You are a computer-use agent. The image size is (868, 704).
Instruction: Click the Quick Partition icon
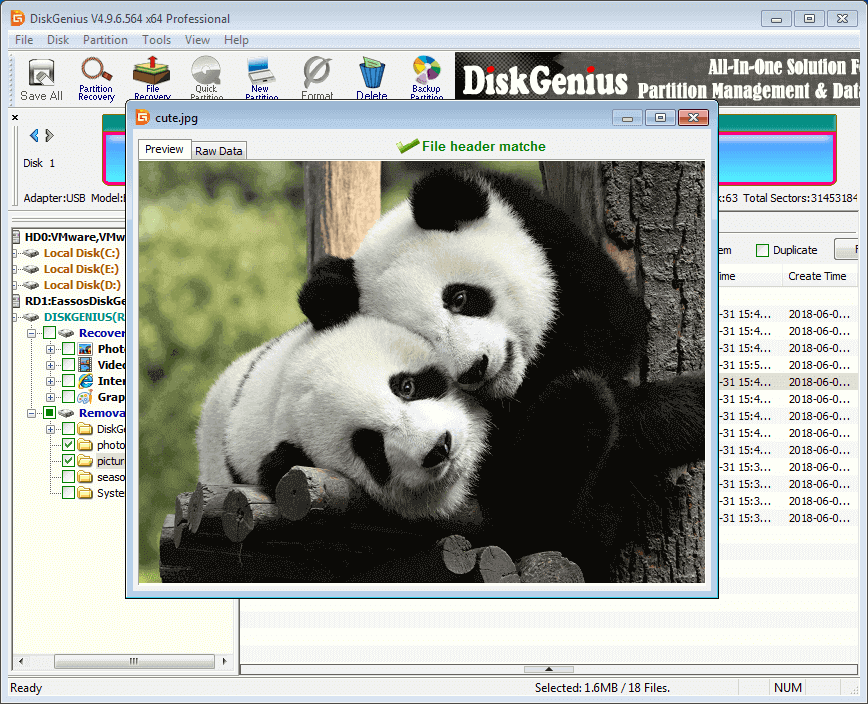pos(206,78)
